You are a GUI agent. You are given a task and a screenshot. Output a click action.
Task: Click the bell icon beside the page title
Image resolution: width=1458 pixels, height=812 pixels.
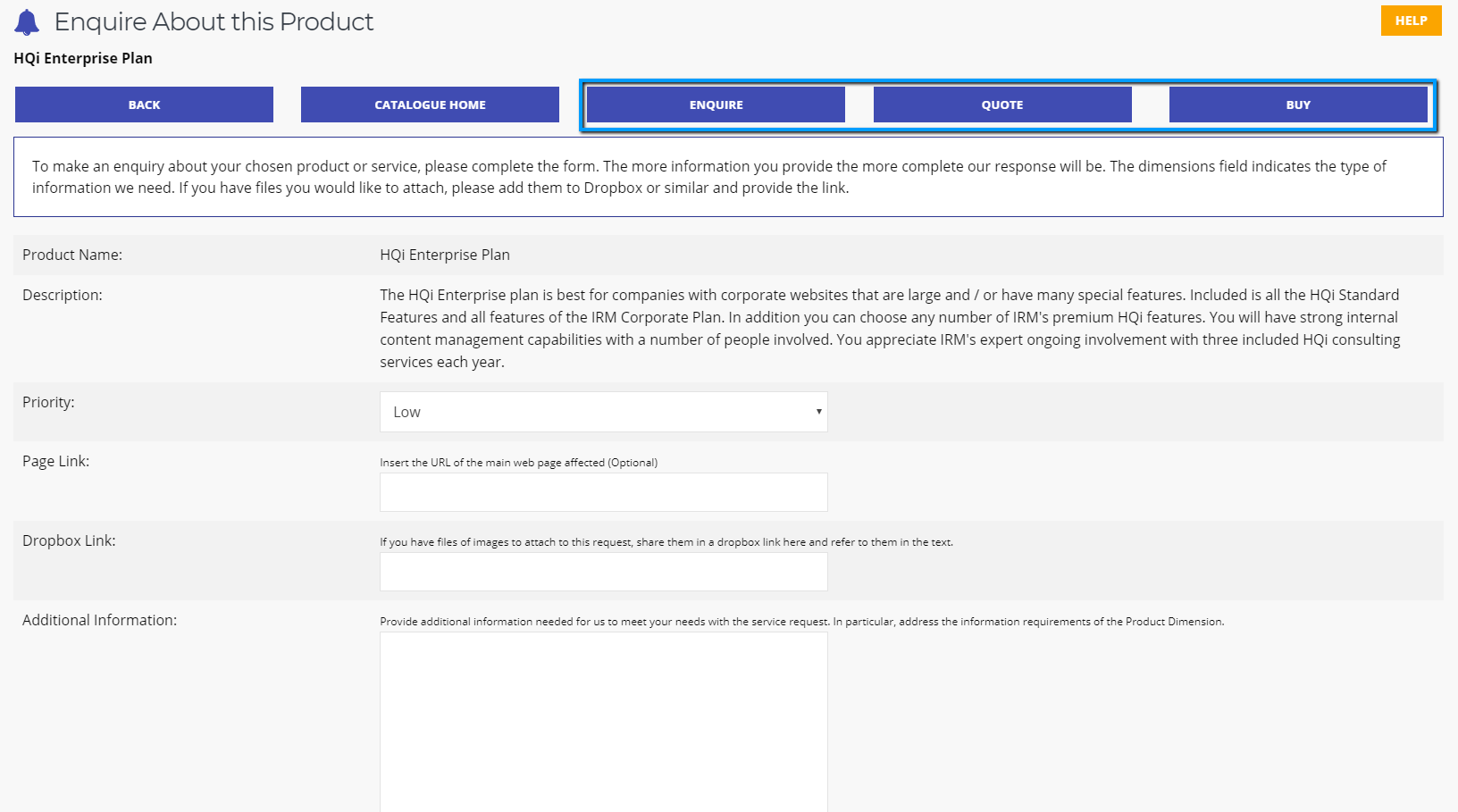(x=27, y=22)
